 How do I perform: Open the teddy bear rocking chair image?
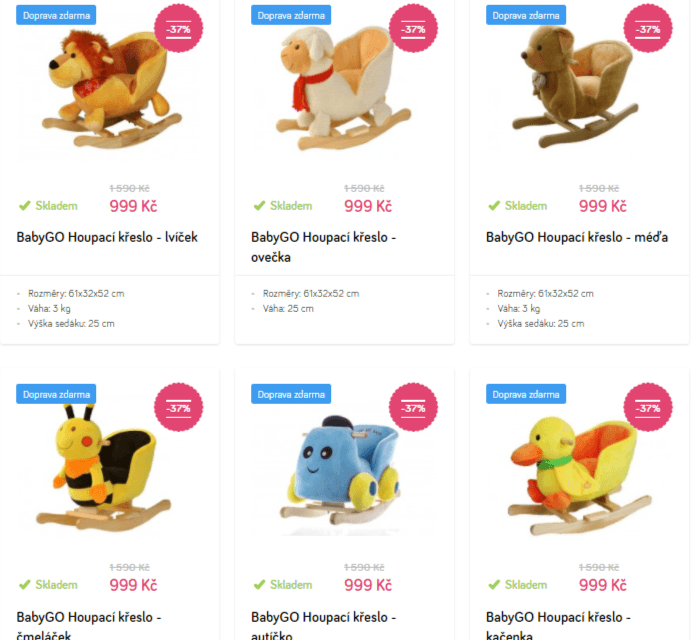(577, 86)
